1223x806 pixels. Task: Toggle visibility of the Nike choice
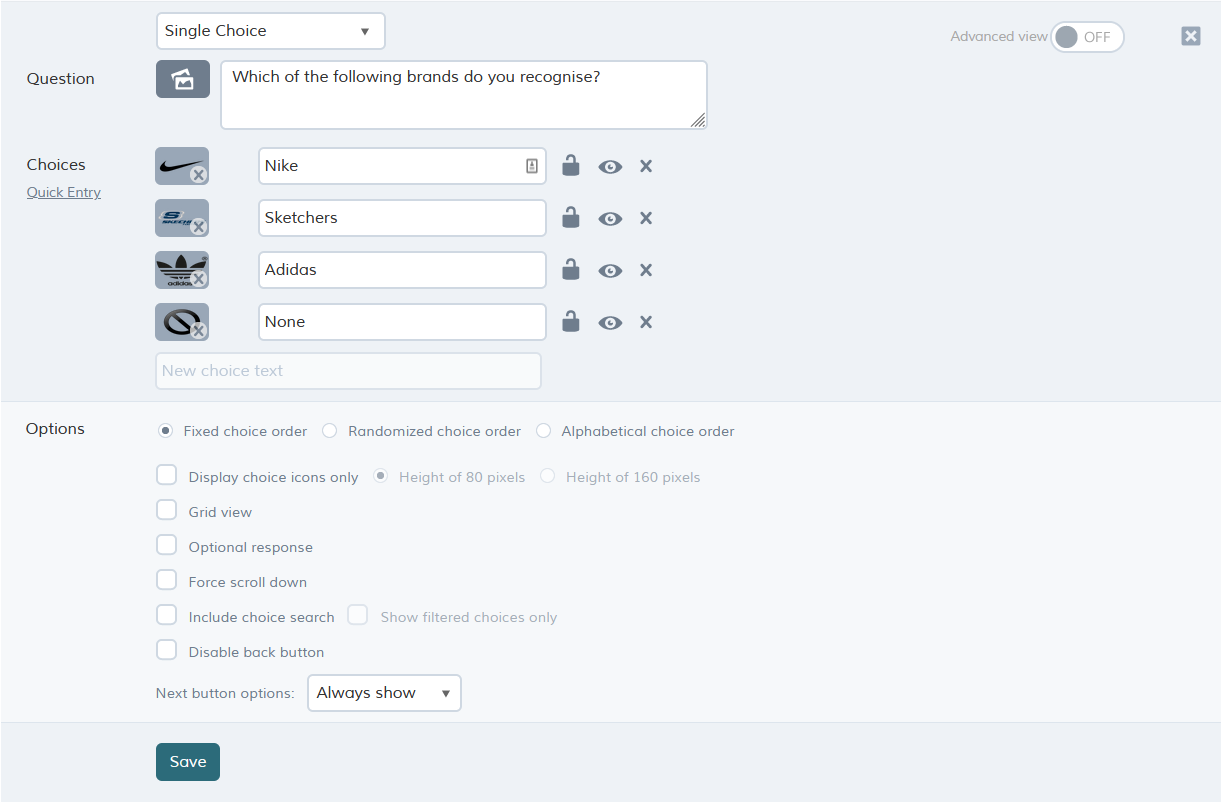[610, 167]
